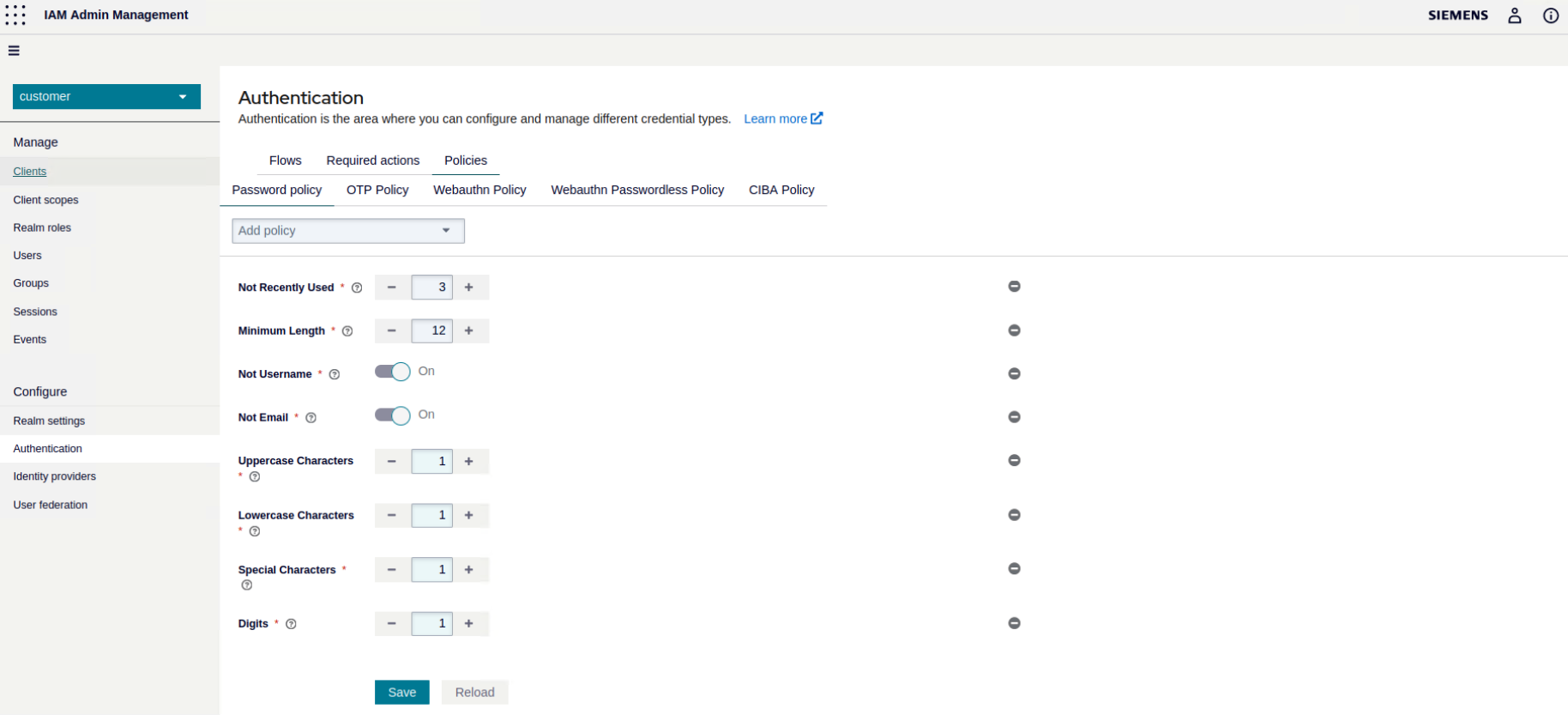Increase Minimum Length with plus button
Screen dimensions: 1568x715
click(x=469, y=330)
